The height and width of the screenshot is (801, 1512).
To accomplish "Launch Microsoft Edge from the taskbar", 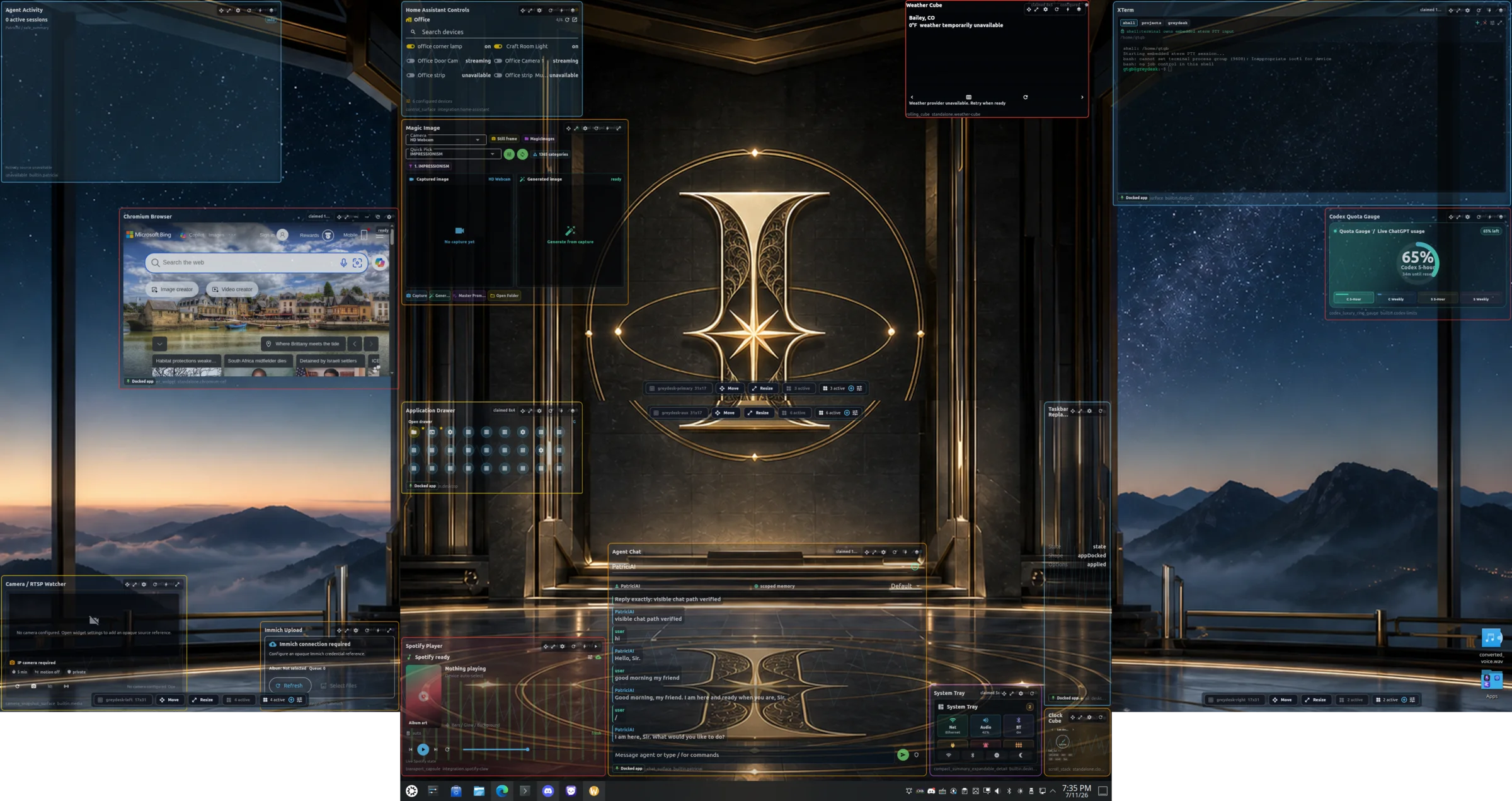I will coord(502,791).
